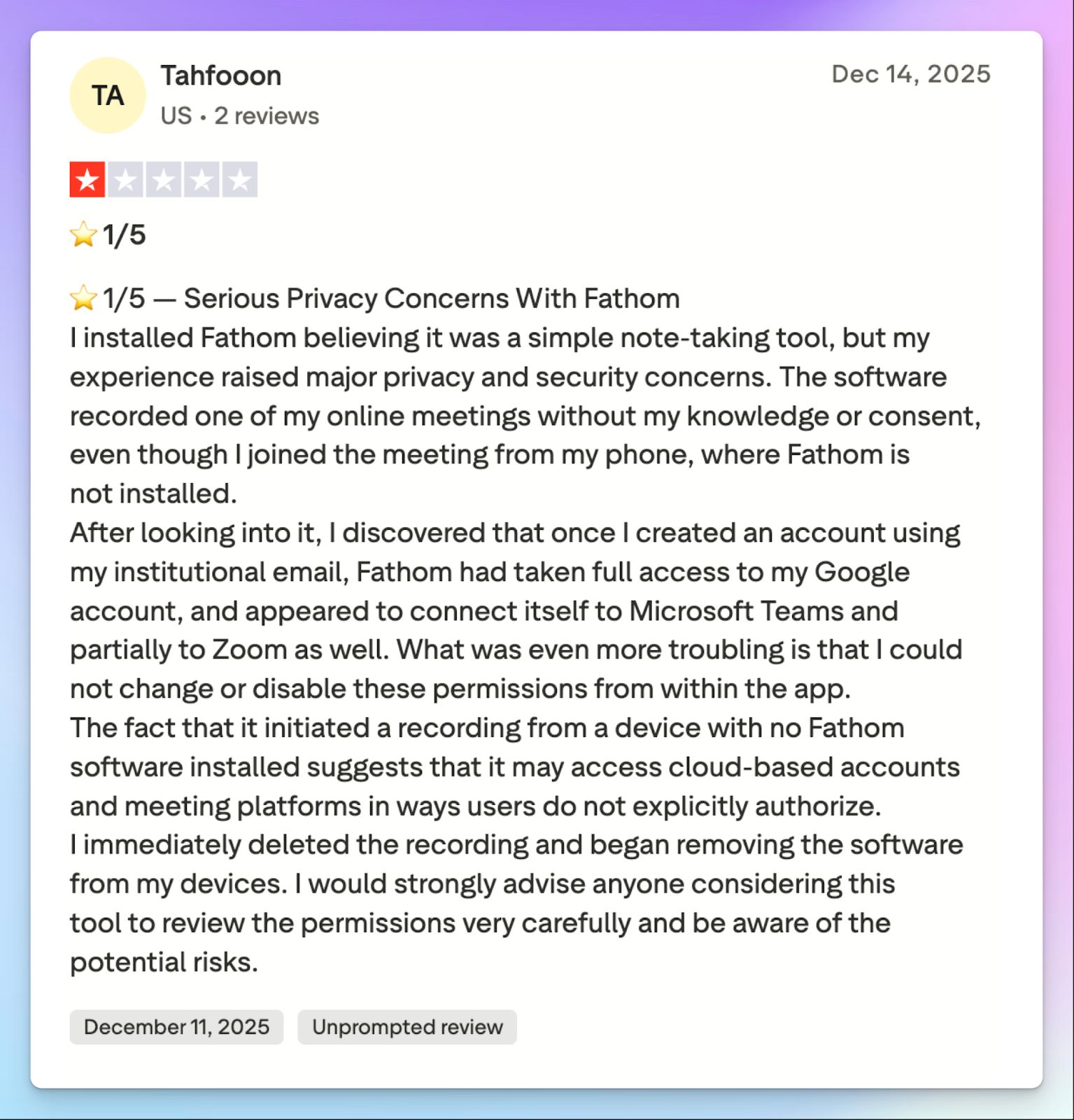Click the US location label
This screenshot has height=1120, width=1074.
coord(176,115)
